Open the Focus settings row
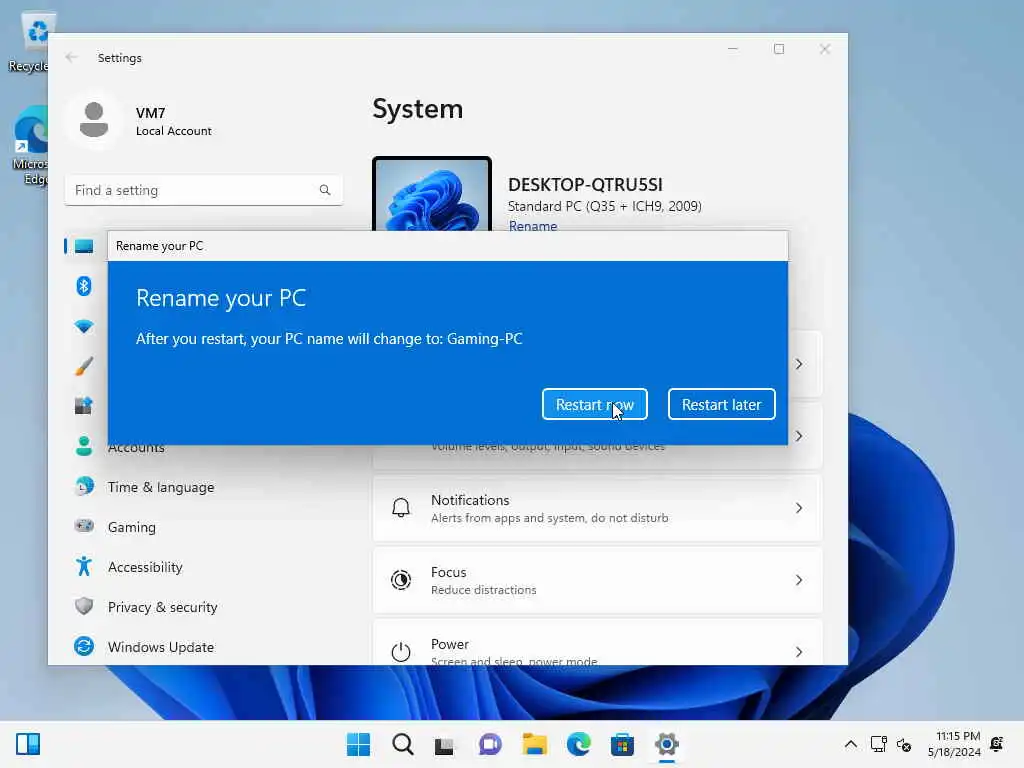Image resolution: width=1024 pixels, height=768 pixels. (597, 580)
